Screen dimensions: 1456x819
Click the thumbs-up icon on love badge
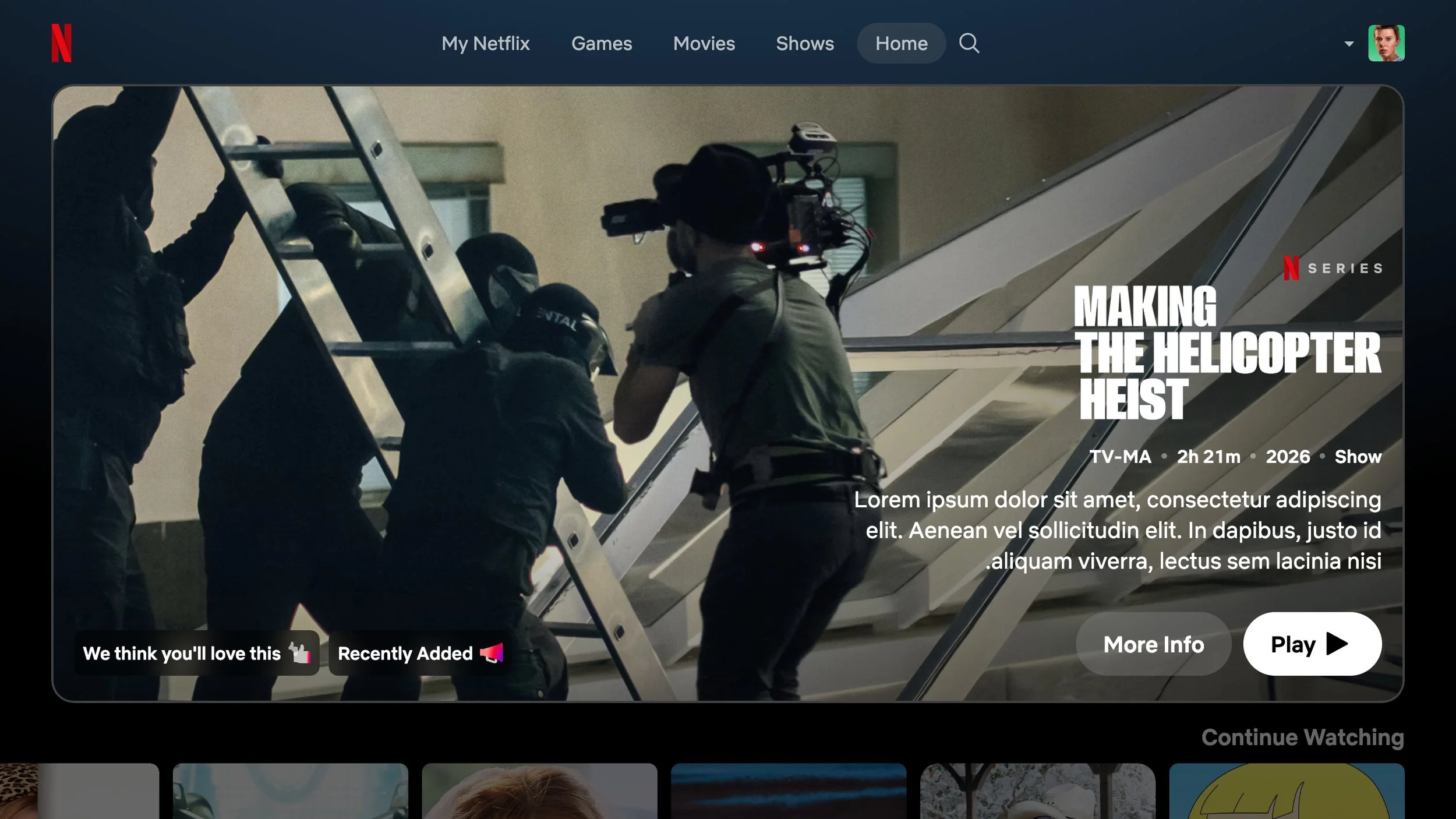tap(301, 653)
